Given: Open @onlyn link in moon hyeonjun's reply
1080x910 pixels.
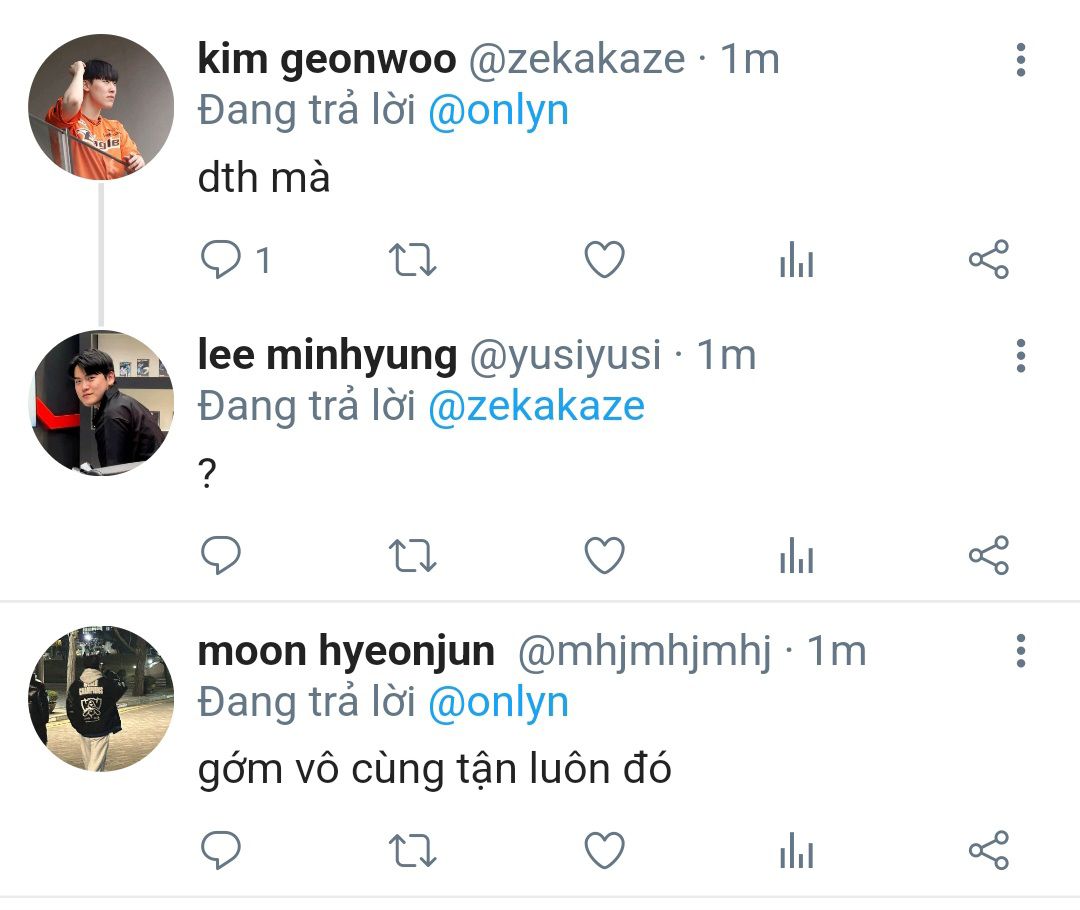Looking at the screenshot, I should 499,702.
